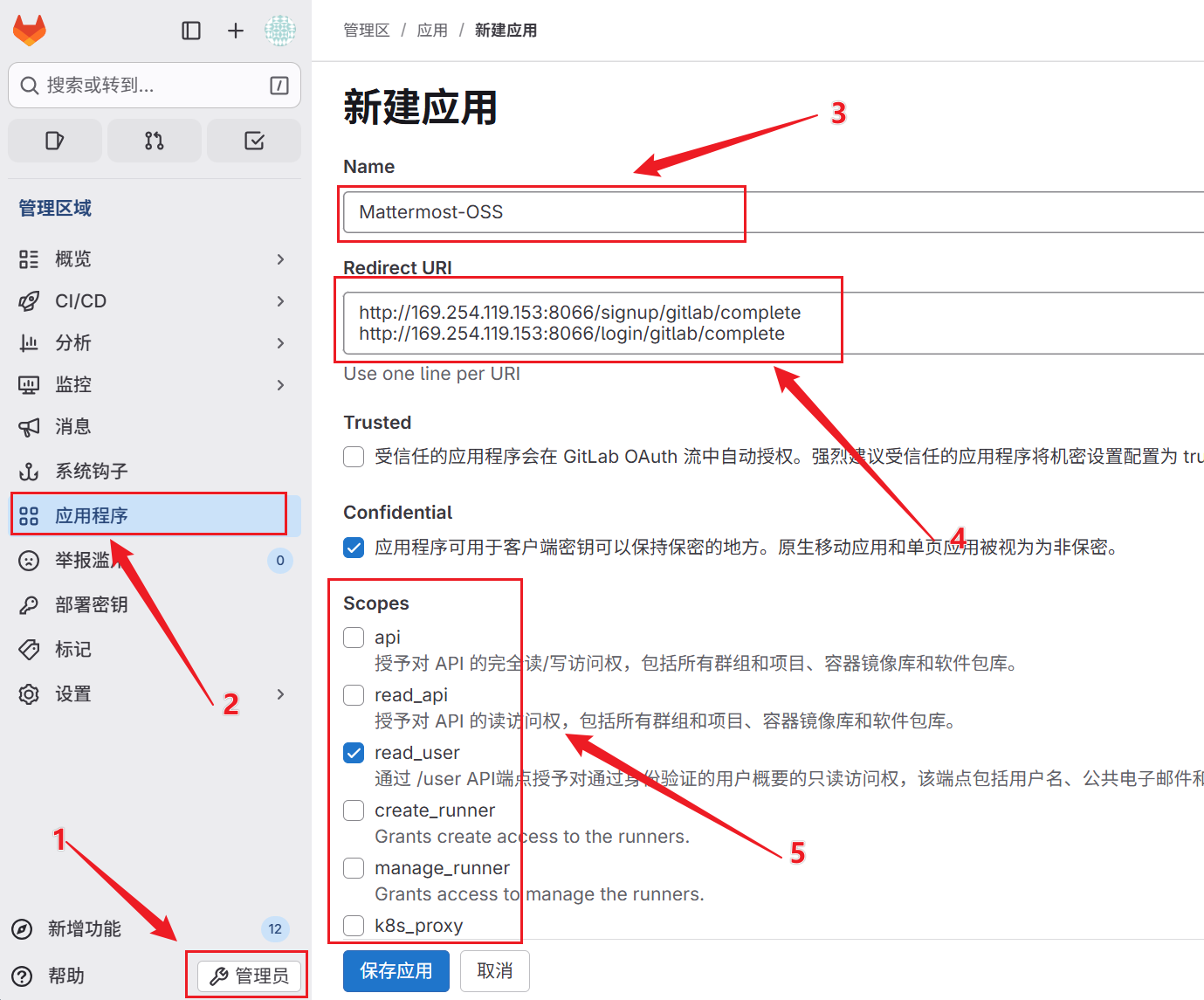Viewport: 1204px width, 1000px height.
Task: Click the 部署密钥 key icon
Action: (x=29, y=605)
